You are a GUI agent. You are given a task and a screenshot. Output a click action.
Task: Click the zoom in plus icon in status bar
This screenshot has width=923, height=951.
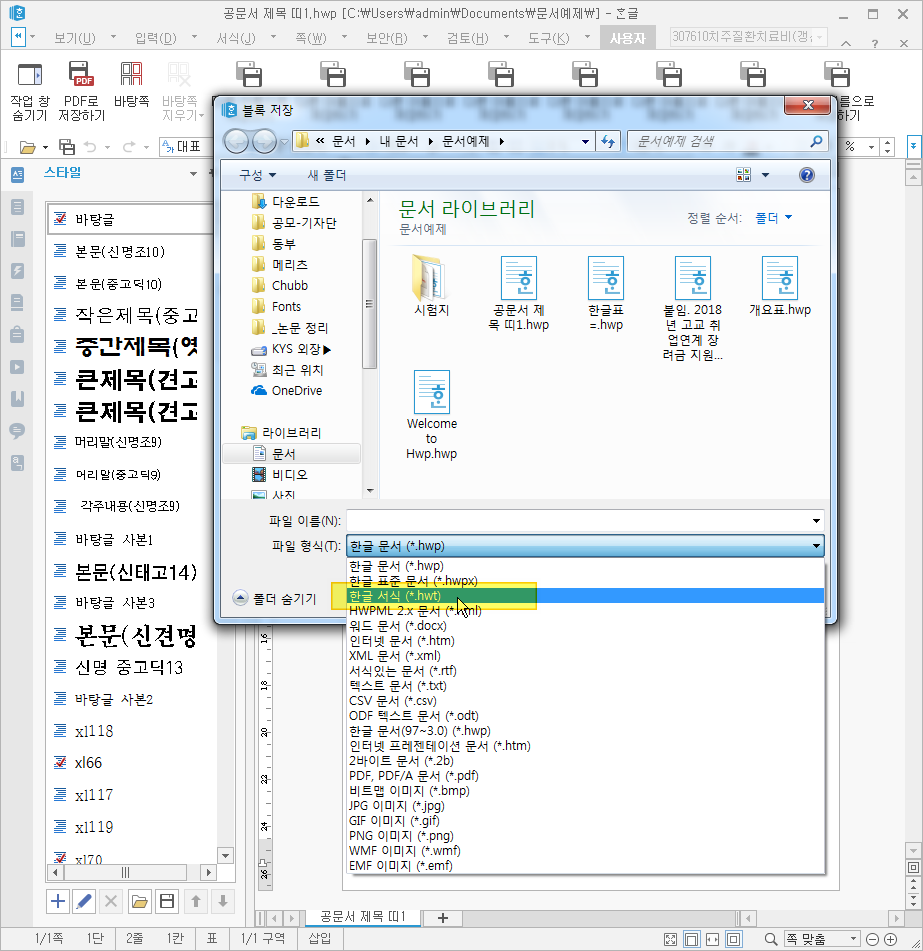(x=891, y=939)
